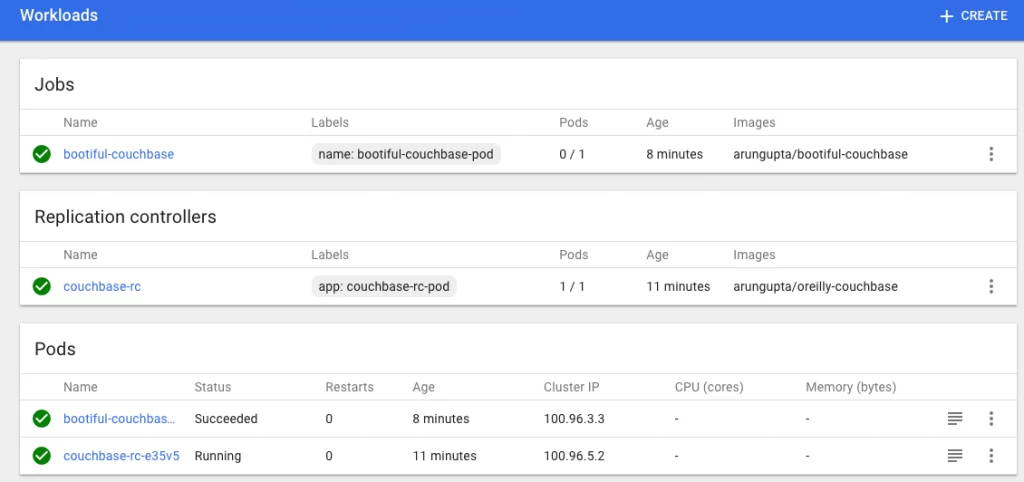Click image name arungupta/oreilly-couchbase
1024x482 pixels.
pos(816,286)
